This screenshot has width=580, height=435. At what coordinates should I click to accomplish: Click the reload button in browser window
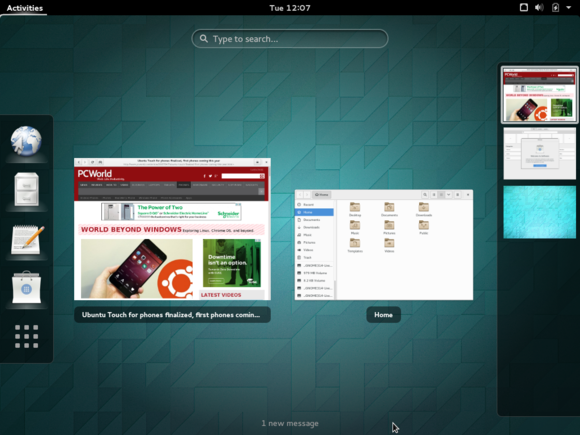tap(92, 162)
